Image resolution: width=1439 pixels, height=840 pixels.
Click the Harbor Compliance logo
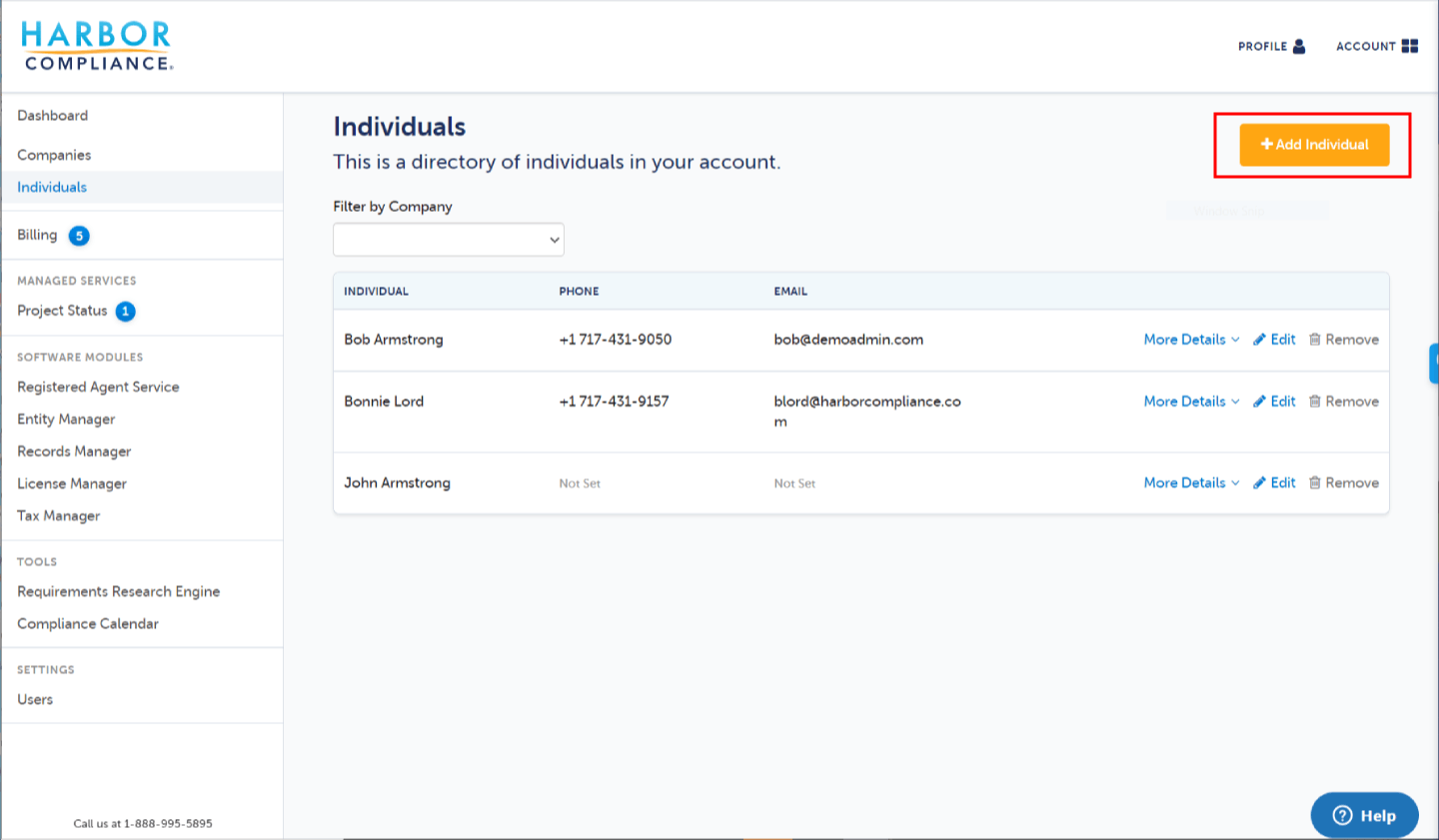[x=97, y=46]
